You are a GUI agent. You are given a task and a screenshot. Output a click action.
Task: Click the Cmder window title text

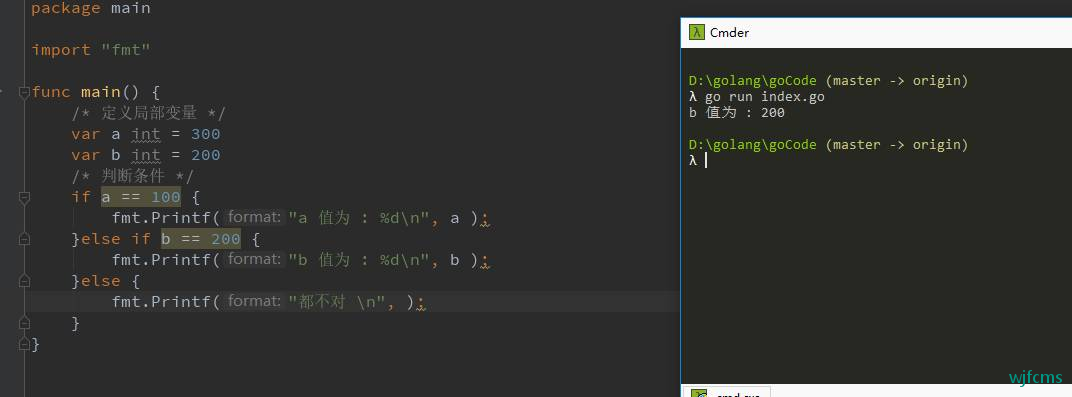[x=729, y=32]
